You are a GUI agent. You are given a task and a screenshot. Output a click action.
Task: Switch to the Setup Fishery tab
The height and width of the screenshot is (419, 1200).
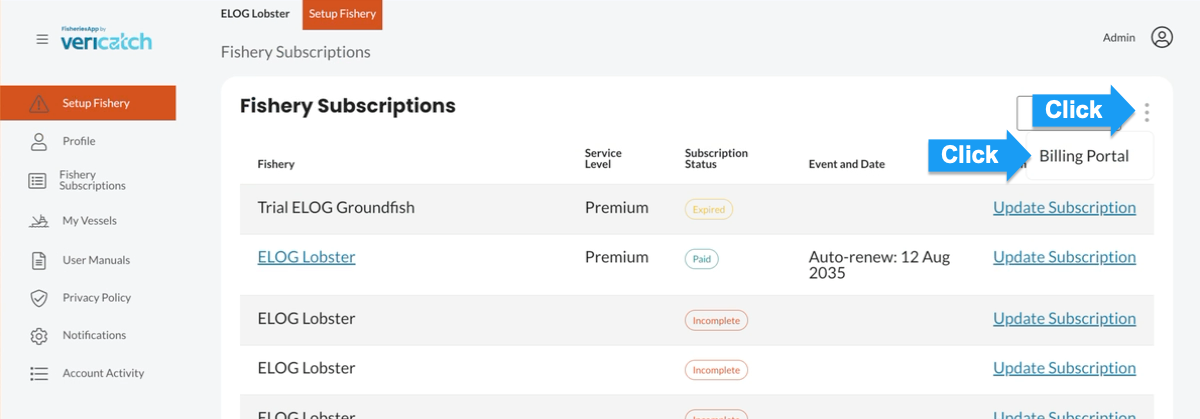coord(342,14)
